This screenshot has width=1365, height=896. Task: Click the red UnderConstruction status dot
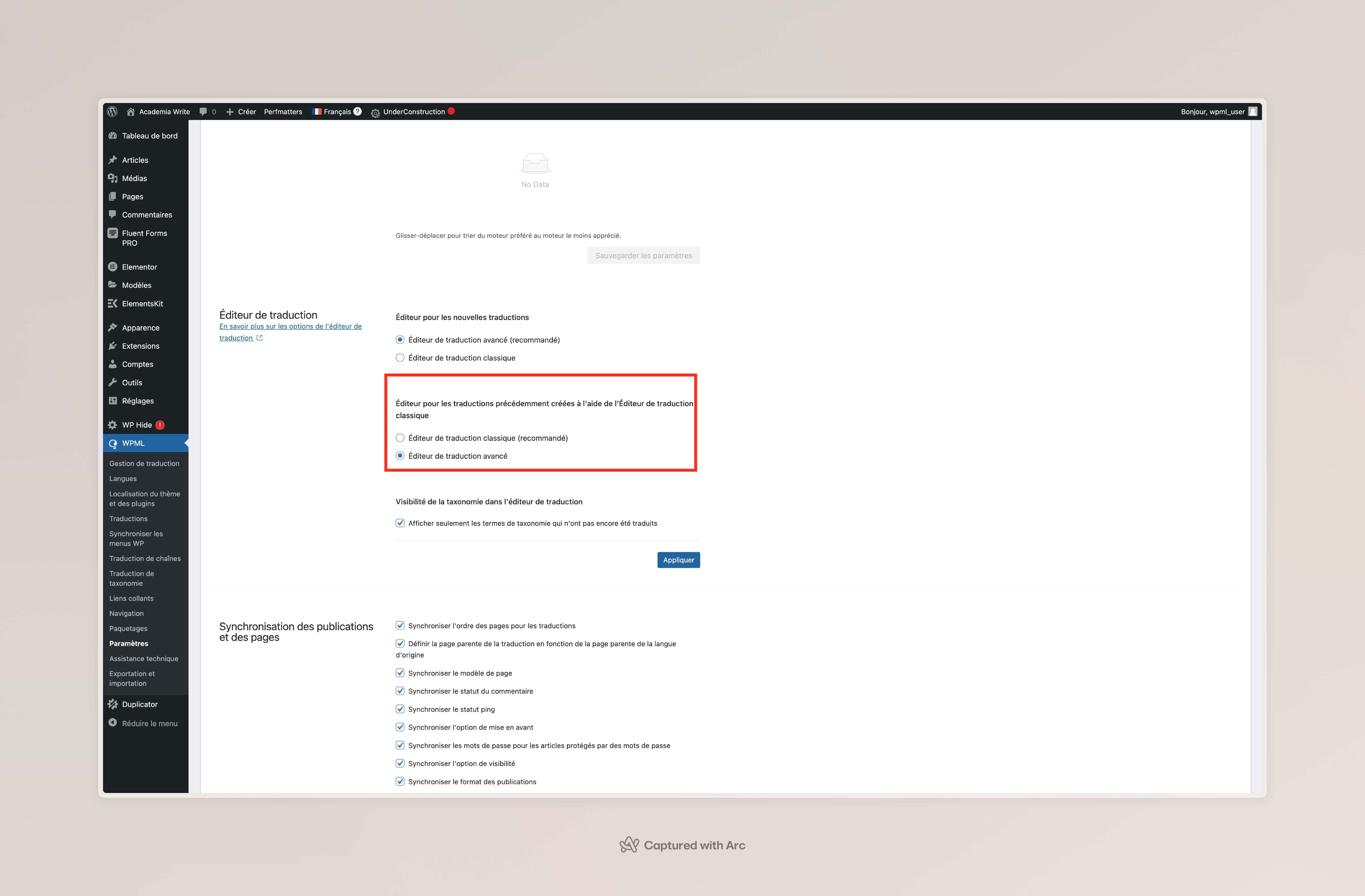(x=451, y=111)
